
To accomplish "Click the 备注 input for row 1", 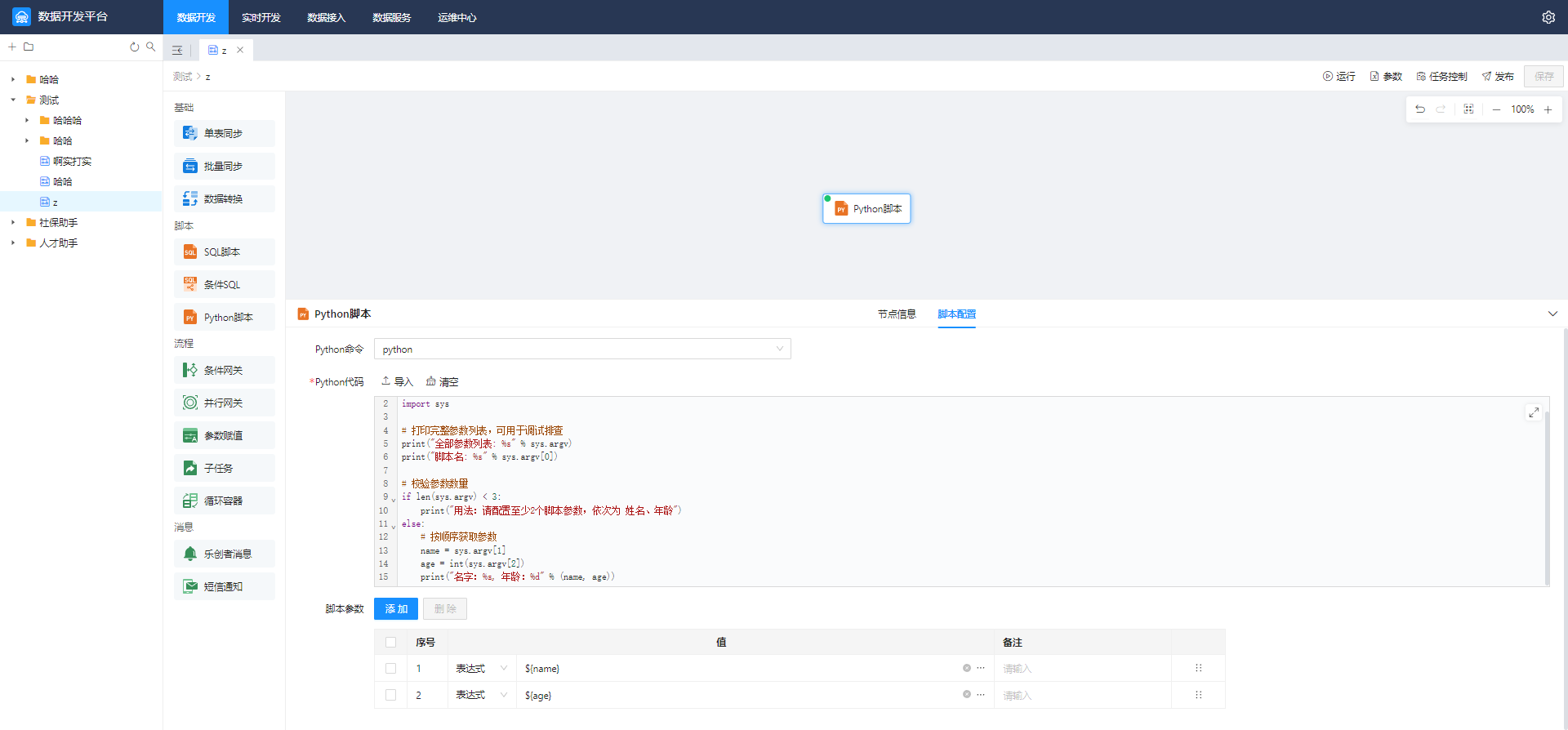I will coord(1082,668).
